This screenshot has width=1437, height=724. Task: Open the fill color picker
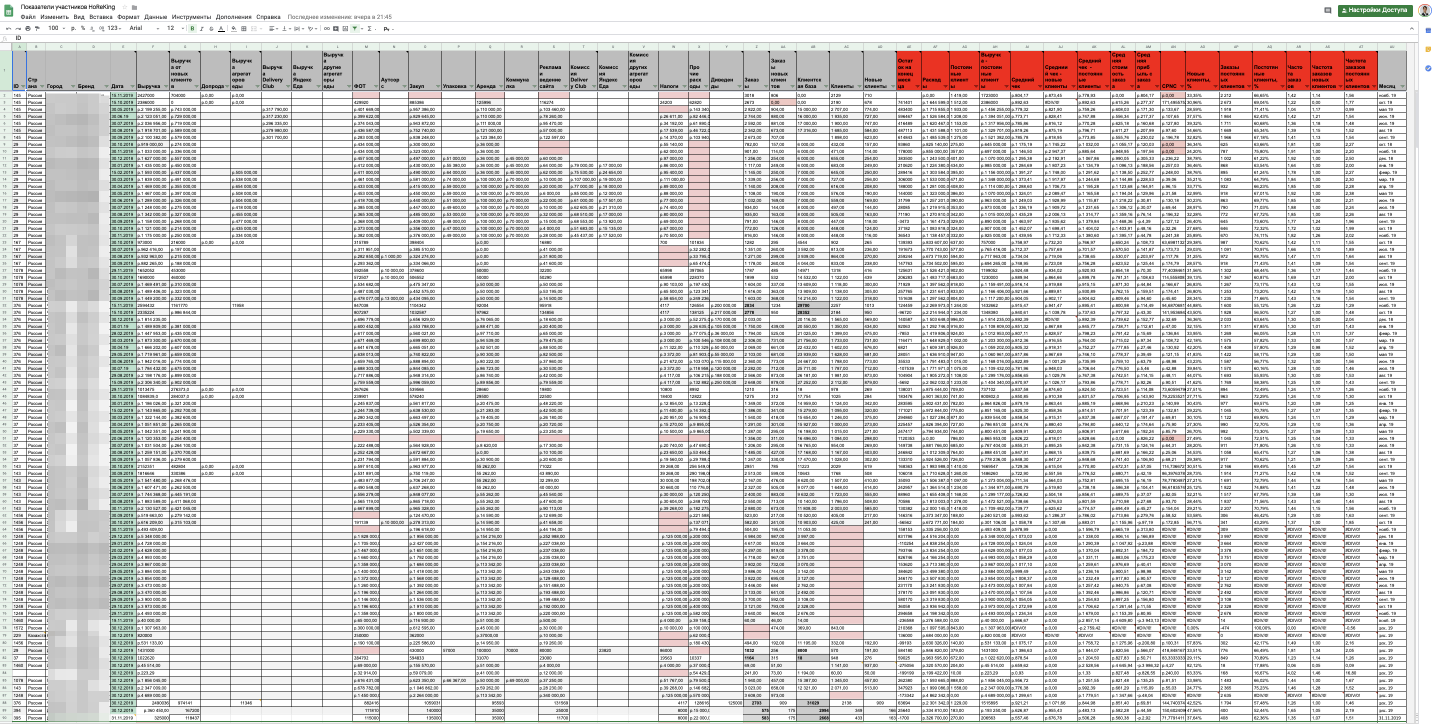[234, 28]
